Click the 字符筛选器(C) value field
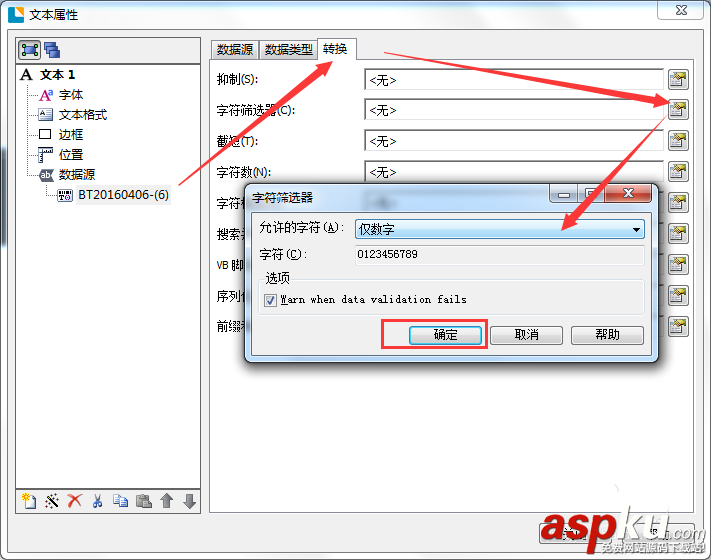The image size is (711, 560). coord(514,110)
